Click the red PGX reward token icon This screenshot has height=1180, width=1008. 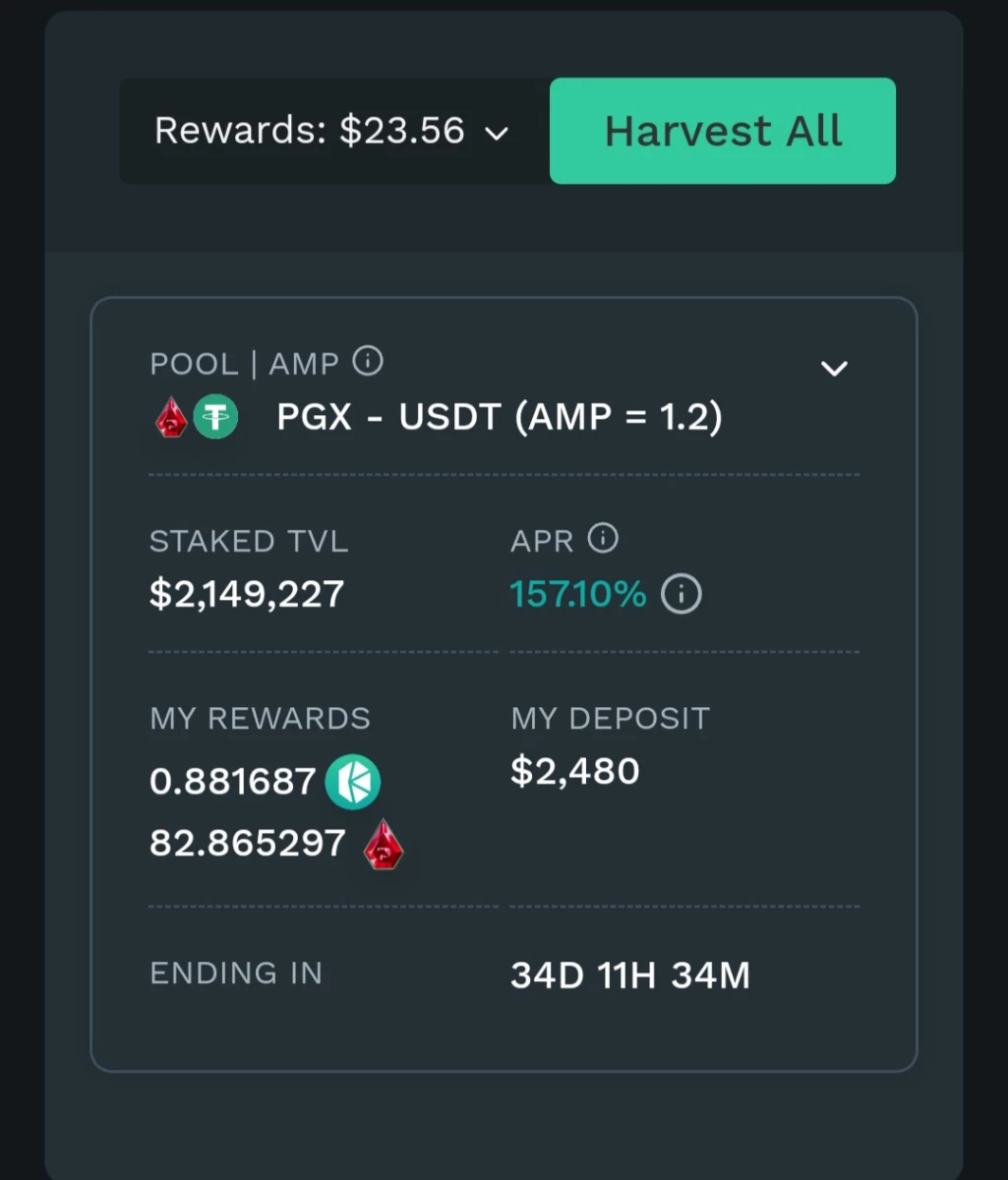(x=384, y=845)
